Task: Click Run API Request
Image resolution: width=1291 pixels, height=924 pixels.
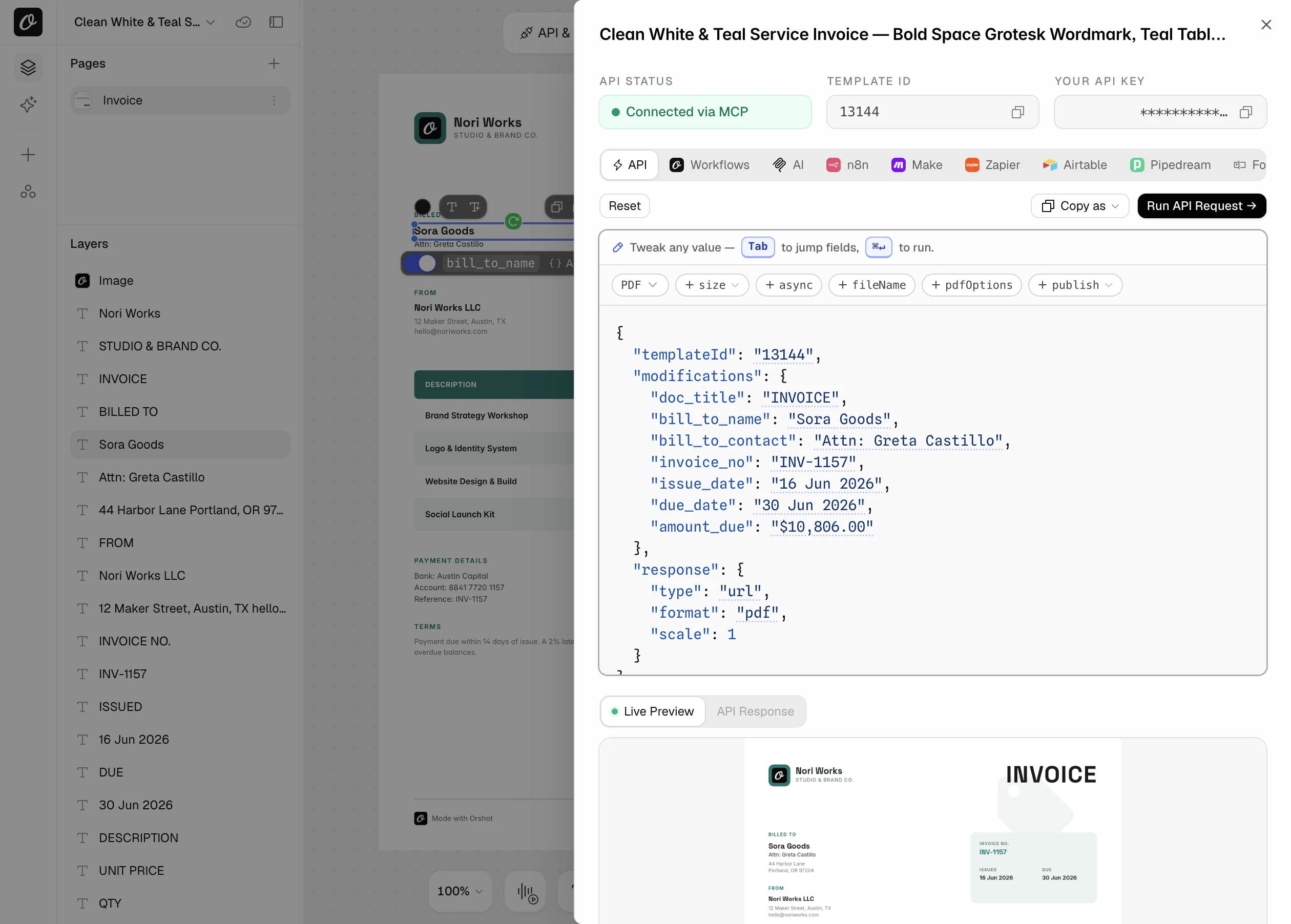Action: tap(1202, 206)
